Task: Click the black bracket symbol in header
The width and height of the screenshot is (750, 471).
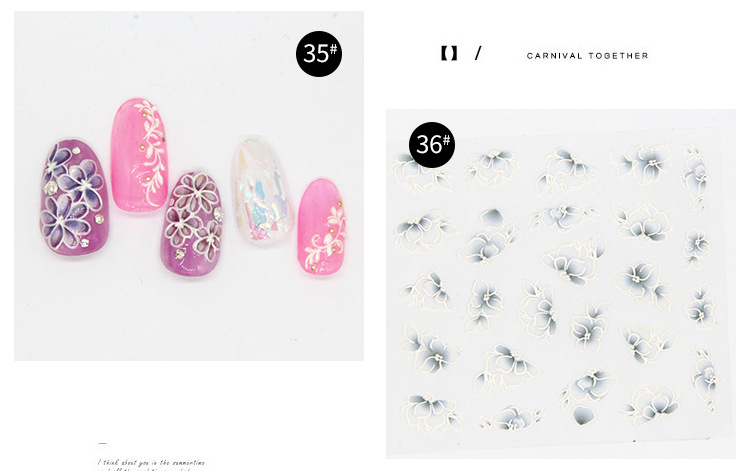Action: (449, 54)
